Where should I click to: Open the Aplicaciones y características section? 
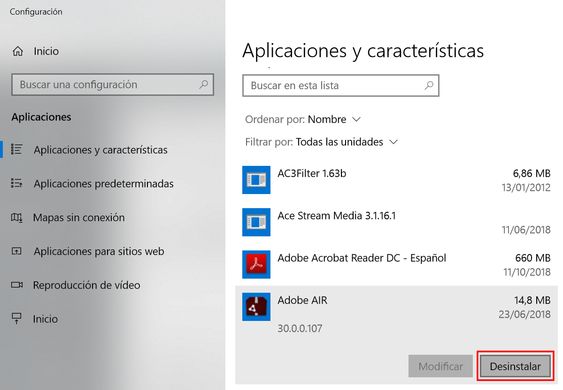tap(100, 150)
